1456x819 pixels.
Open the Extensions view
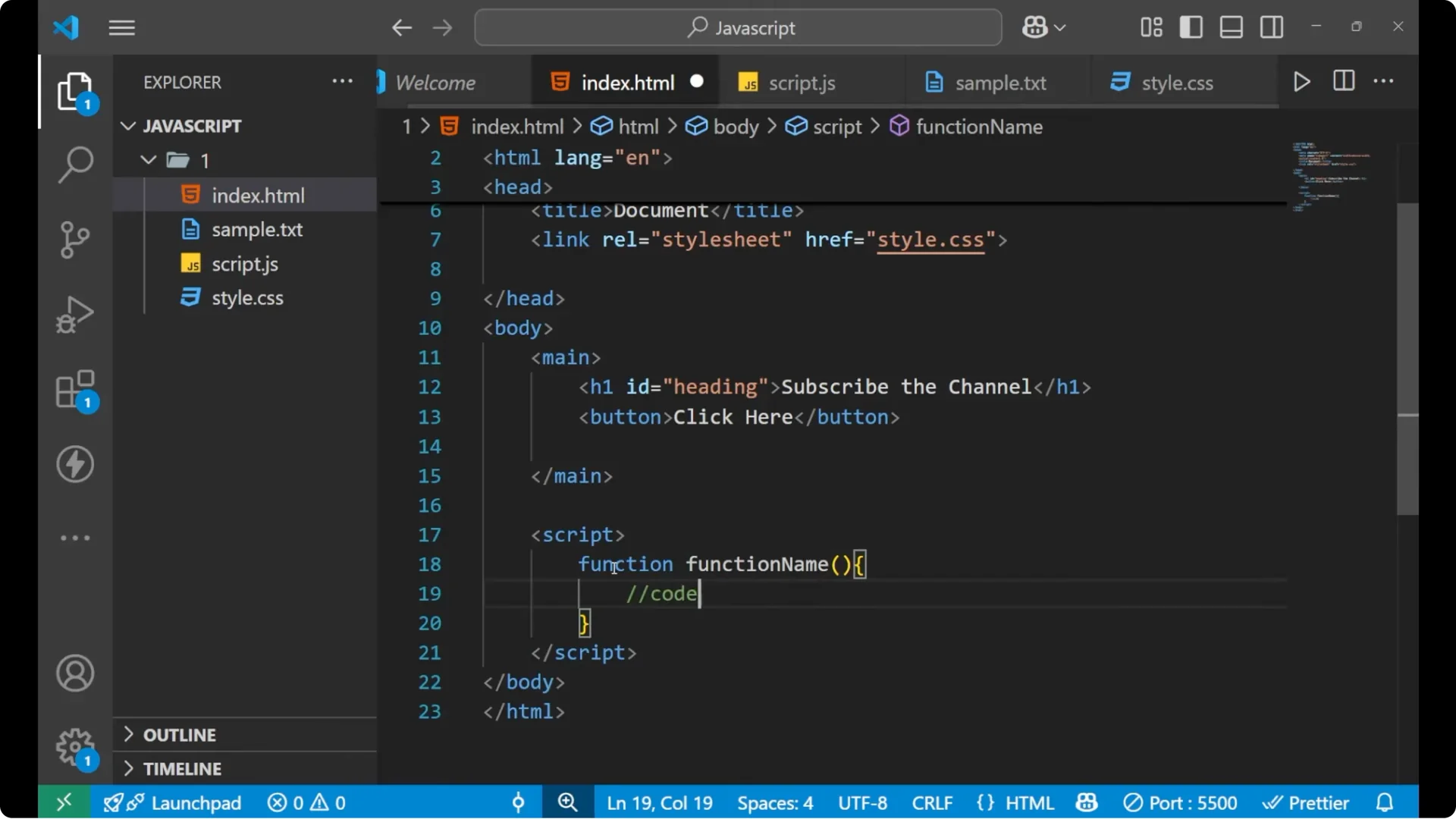75,389
